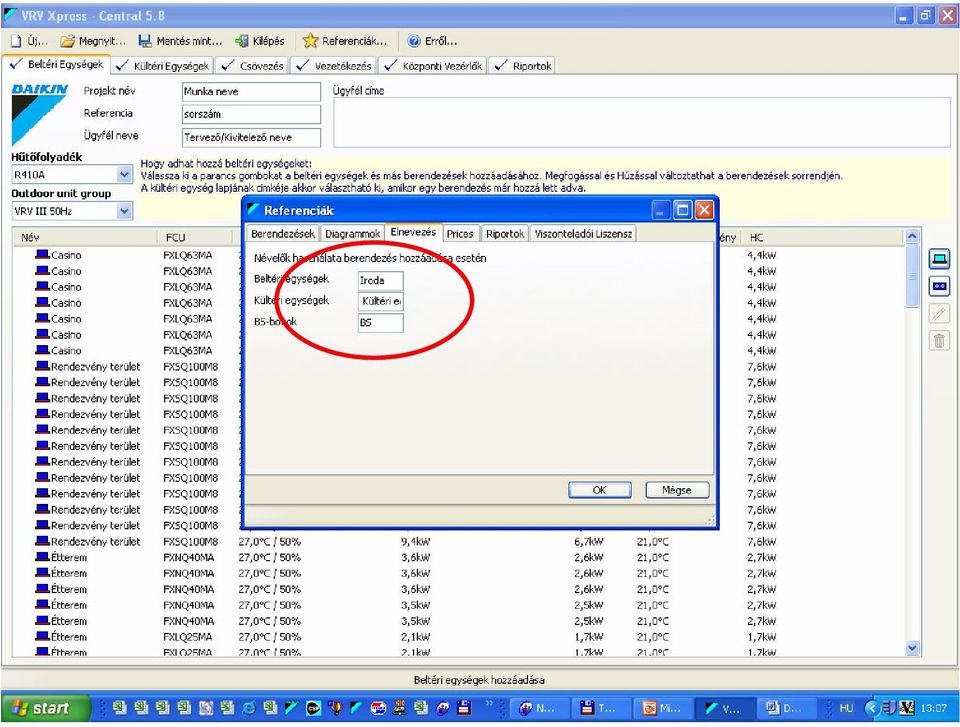Click the blue ventilation unit add icon
960x727 pixels.
click(x=939, y=286)
